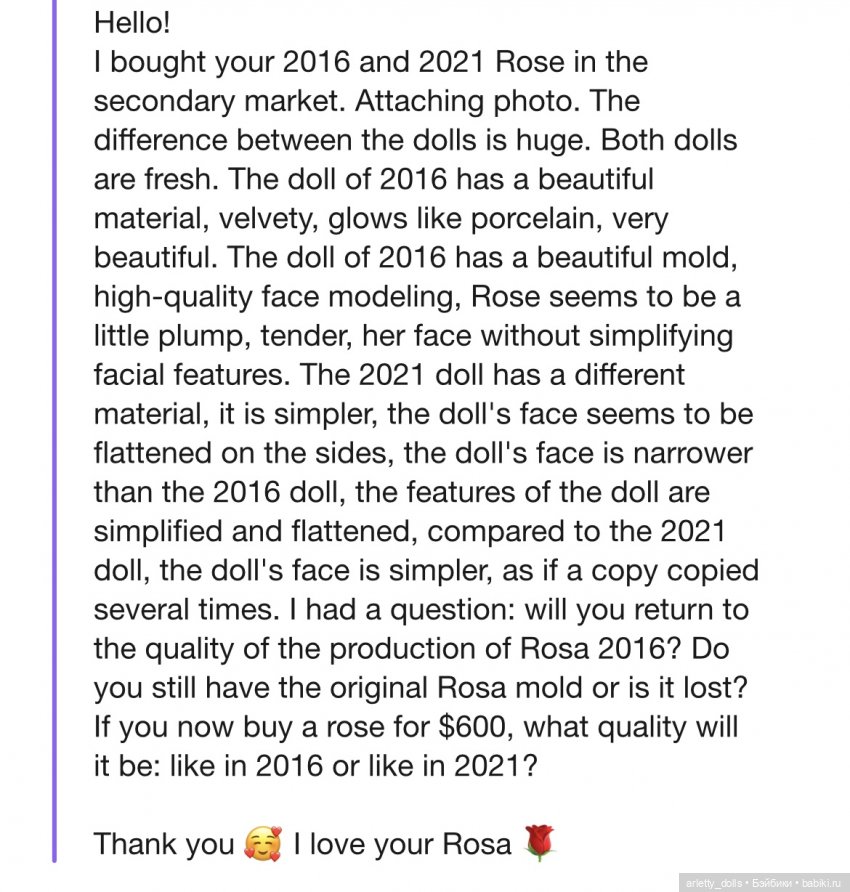The height and width of the screenshot is (892, 850).
Task: Click the "arletty_dolls" watermark text
Action: pyautogui.click(x=716, y=882)
